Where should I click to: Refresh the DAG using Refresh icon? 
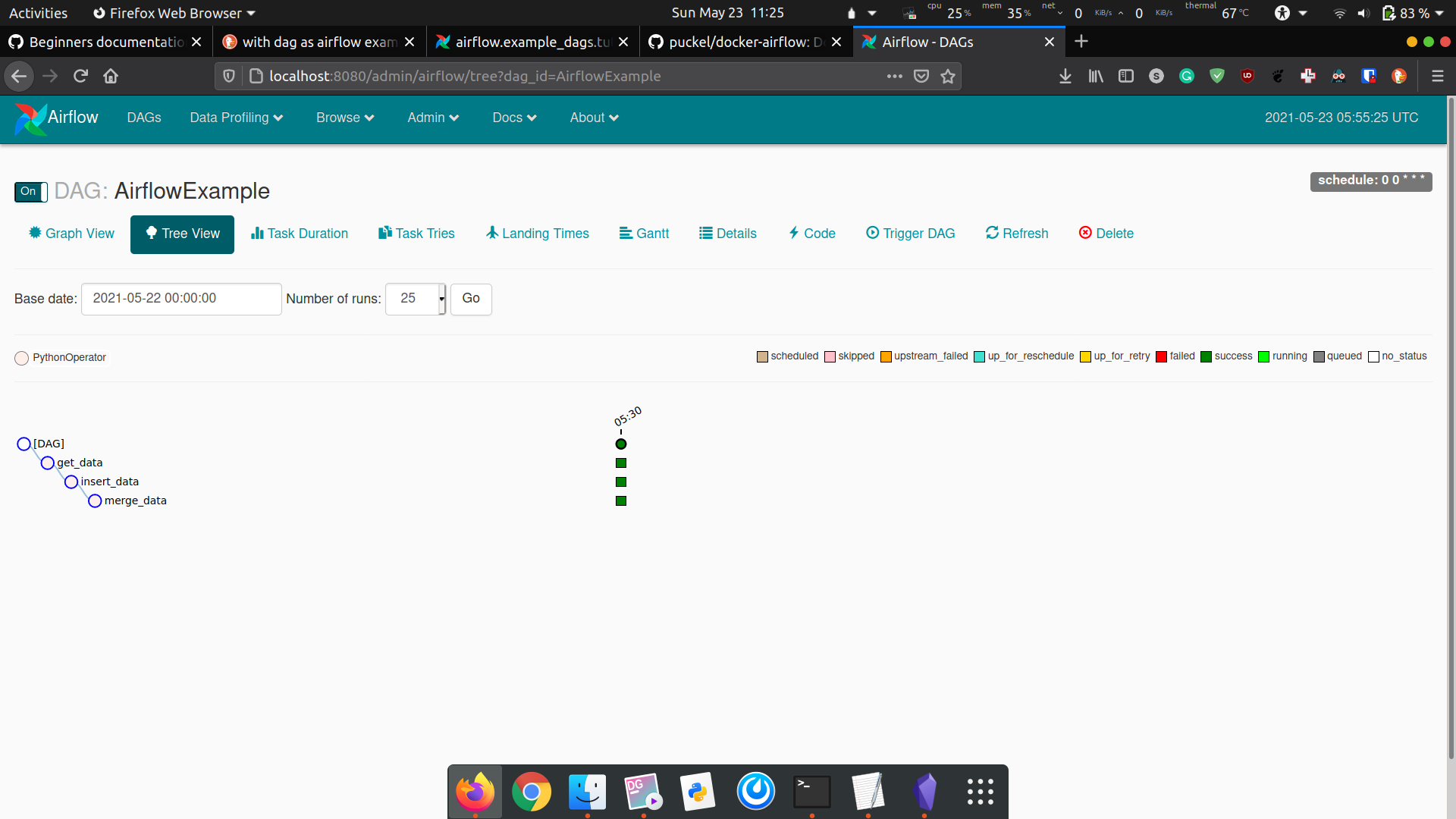coord(992,233)
